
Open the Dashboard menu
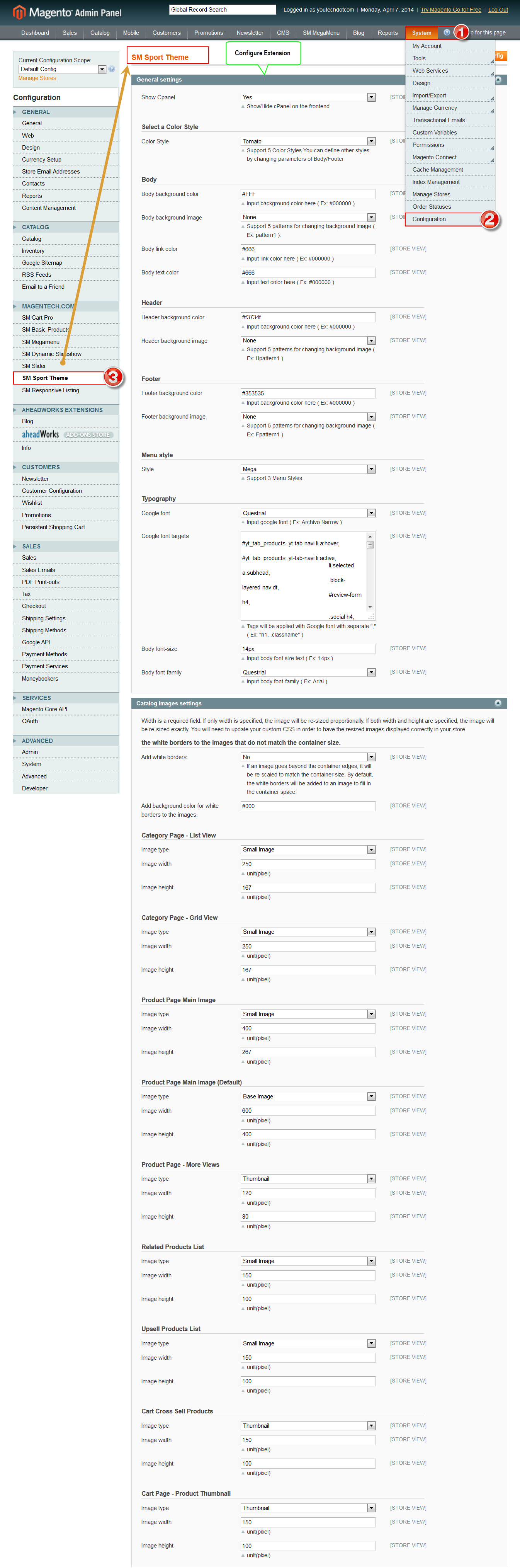35,33
